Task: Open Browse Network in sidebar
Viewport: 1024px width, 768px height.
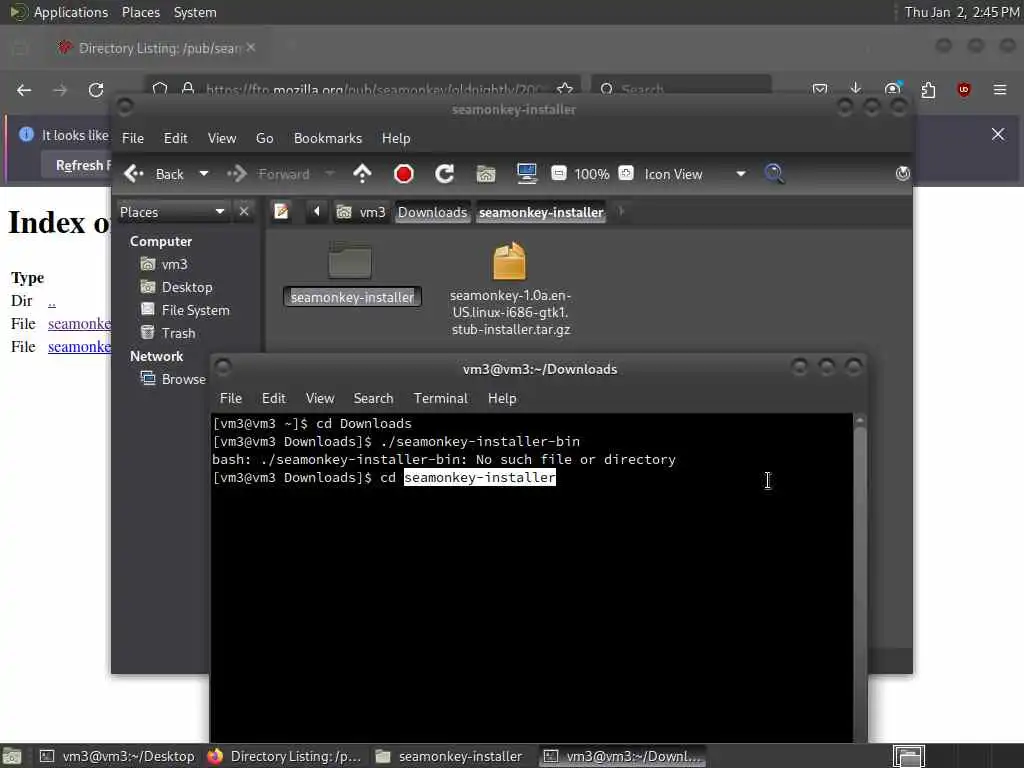Action: [x=174, y=379]
